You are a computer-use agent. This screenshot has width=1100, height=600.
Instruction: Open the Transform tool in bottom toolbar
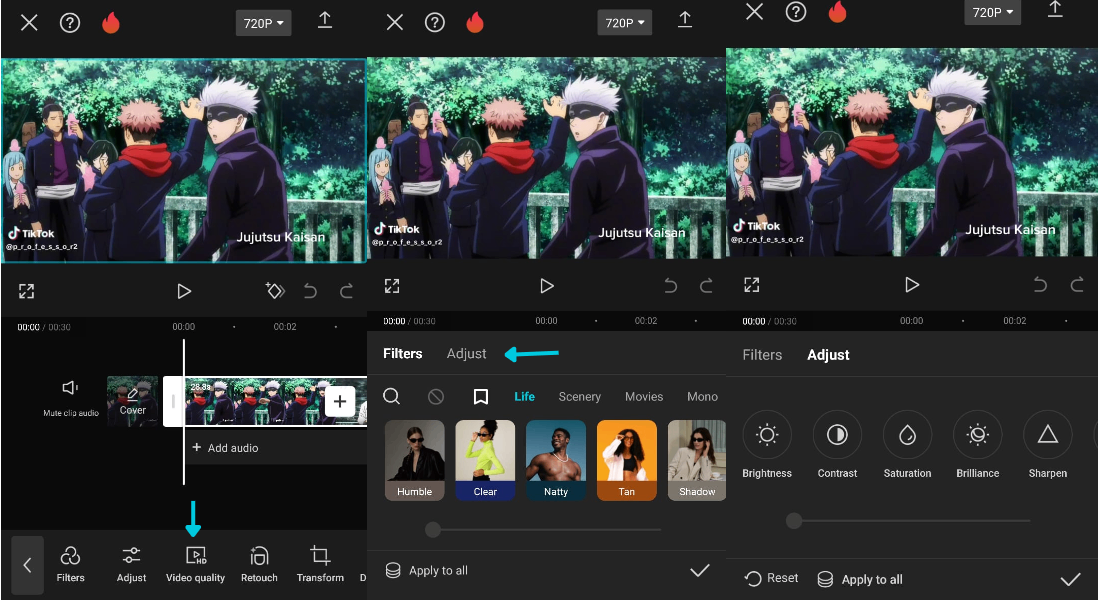(320, 564)
